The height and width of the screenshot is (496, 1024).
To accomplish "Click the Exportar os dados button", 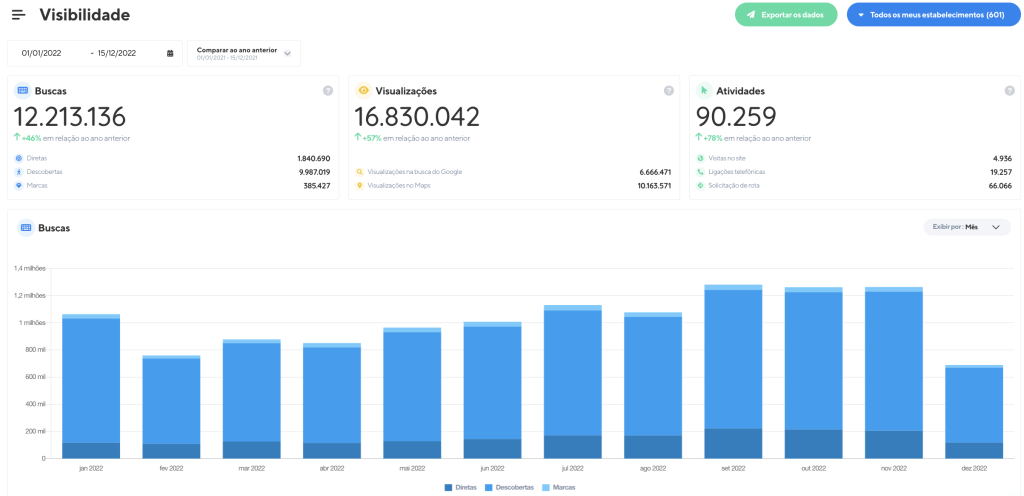I will click(x=786, y=14).
